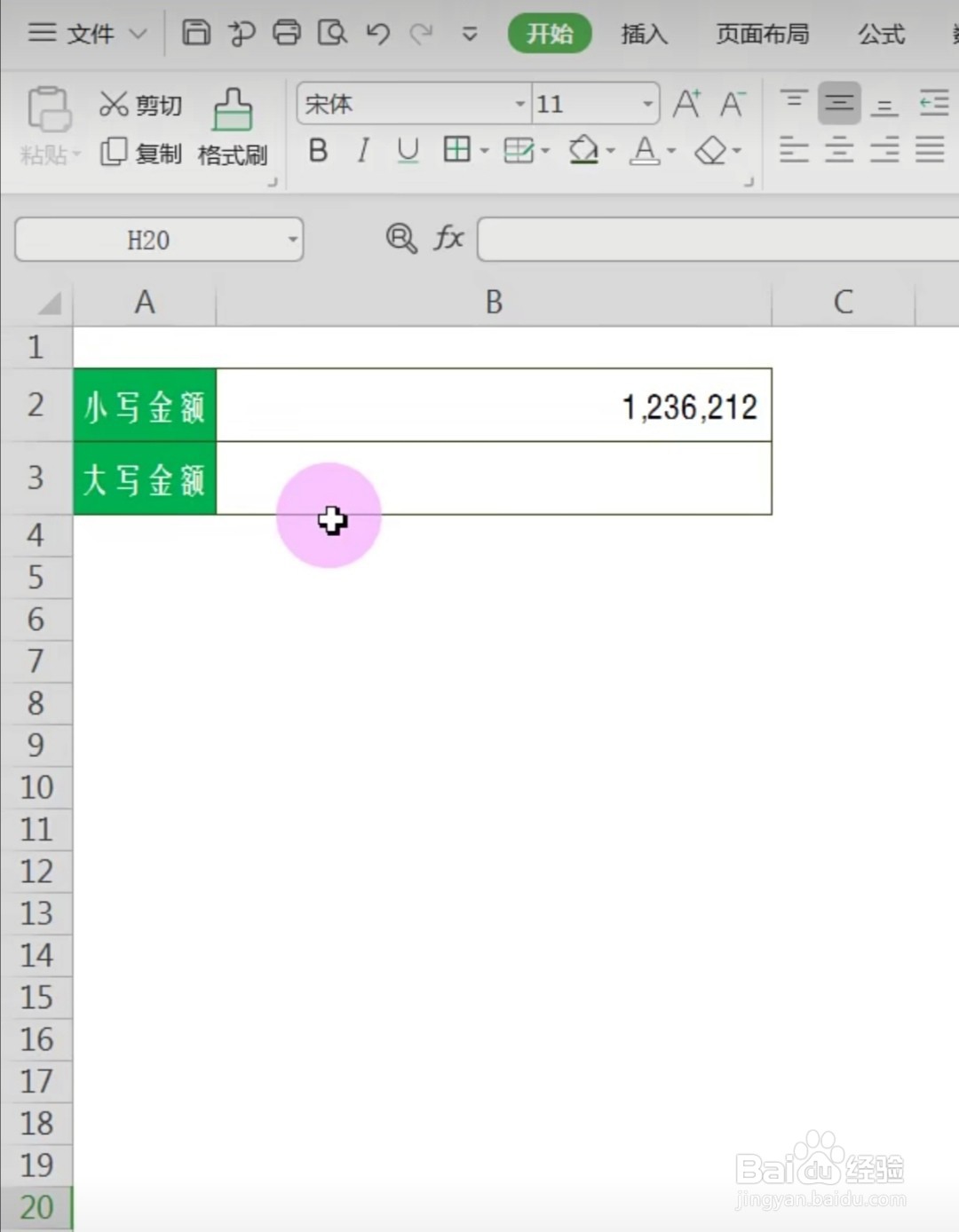Switch to the 插入 tab
959x1232 pixels.
tap(644, 34)
